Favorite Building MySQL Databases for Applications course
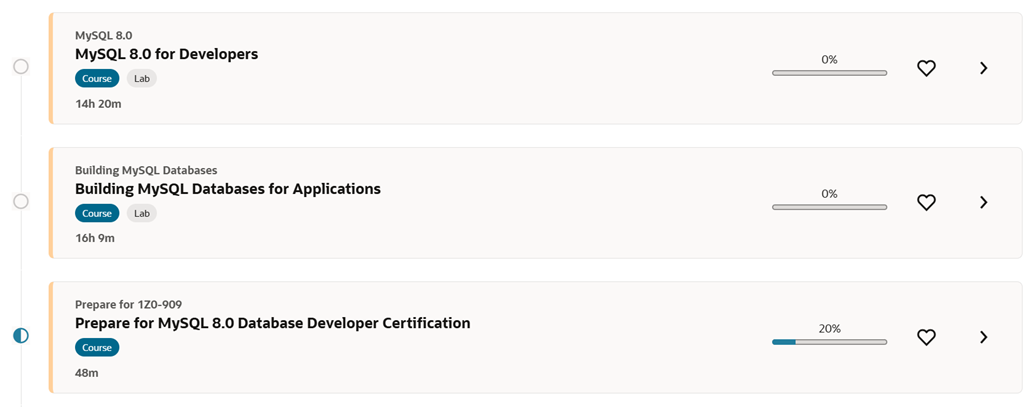This screenshot has height=407, width=1030. (926, 202)
